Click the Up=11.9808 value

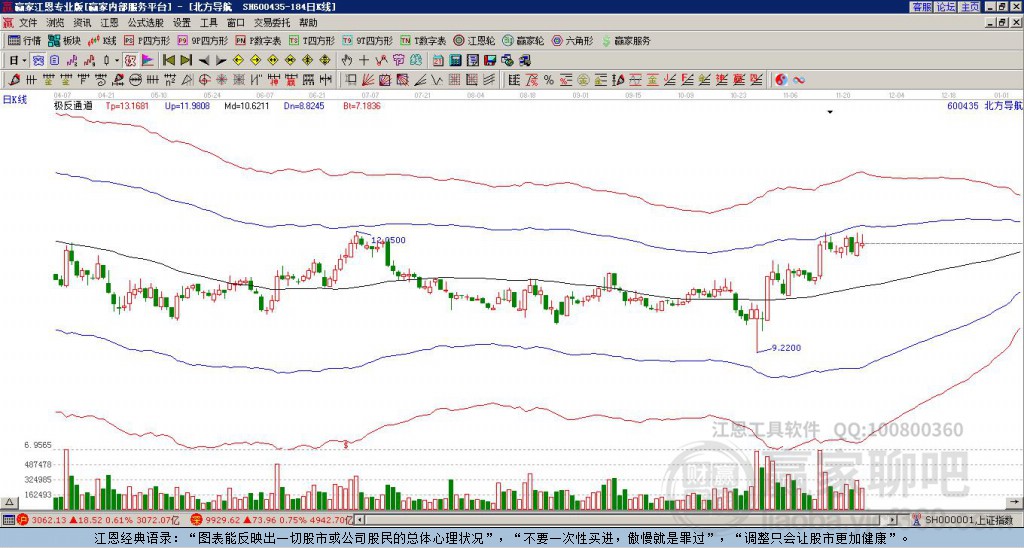tap(187, 105)
